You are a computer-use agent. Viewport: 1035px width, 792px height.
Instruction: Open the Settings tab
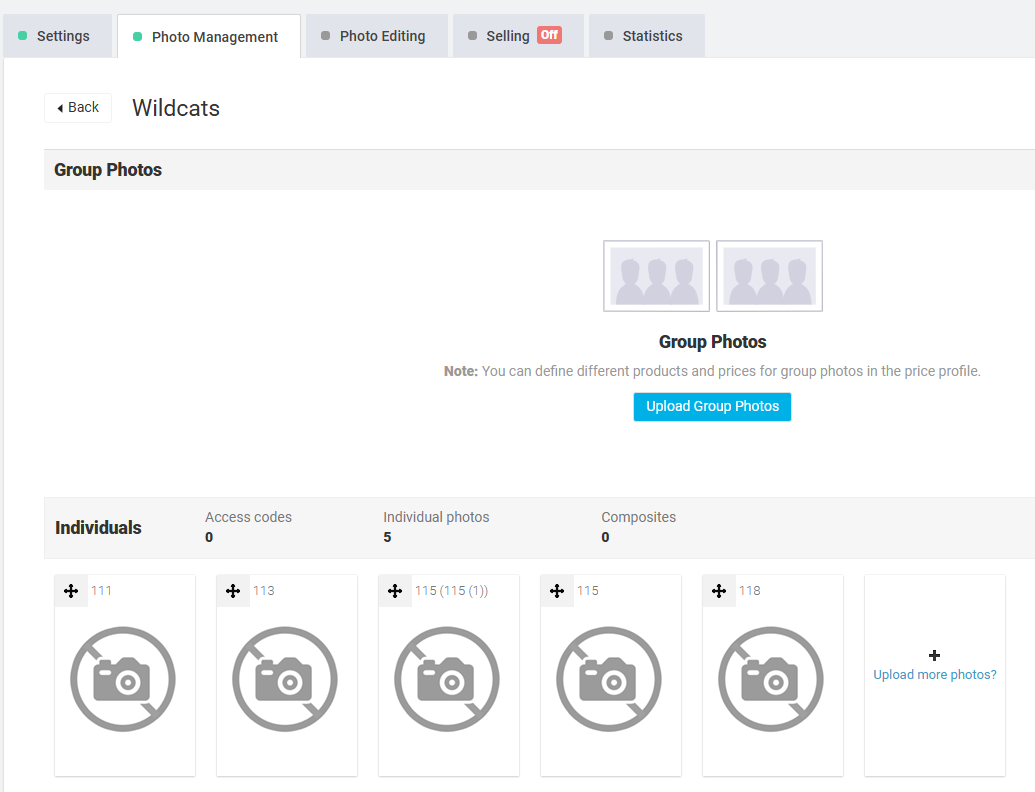(55, 36)
